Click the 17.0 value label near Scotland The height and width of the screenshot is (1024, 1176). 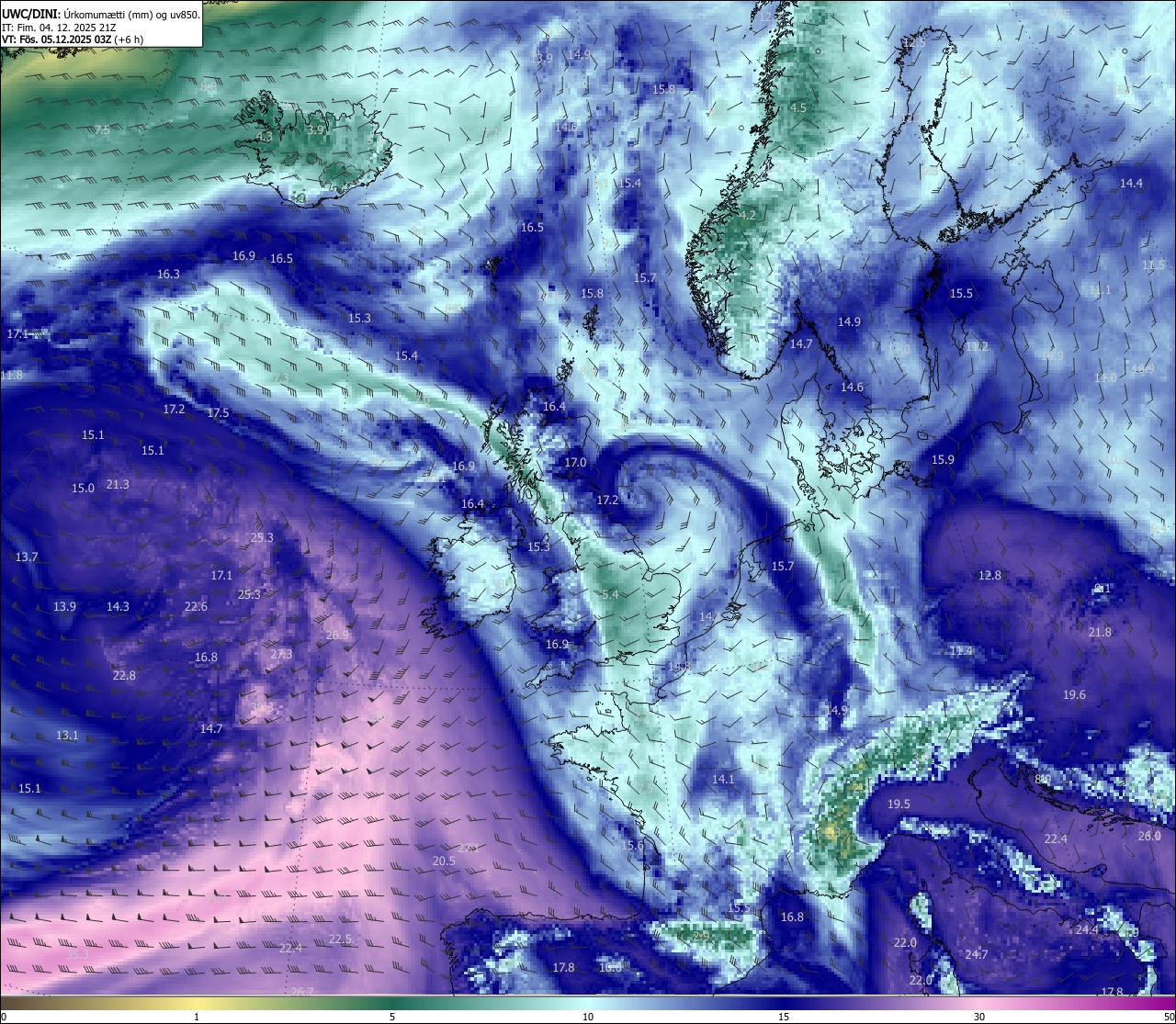coord(575,462)
